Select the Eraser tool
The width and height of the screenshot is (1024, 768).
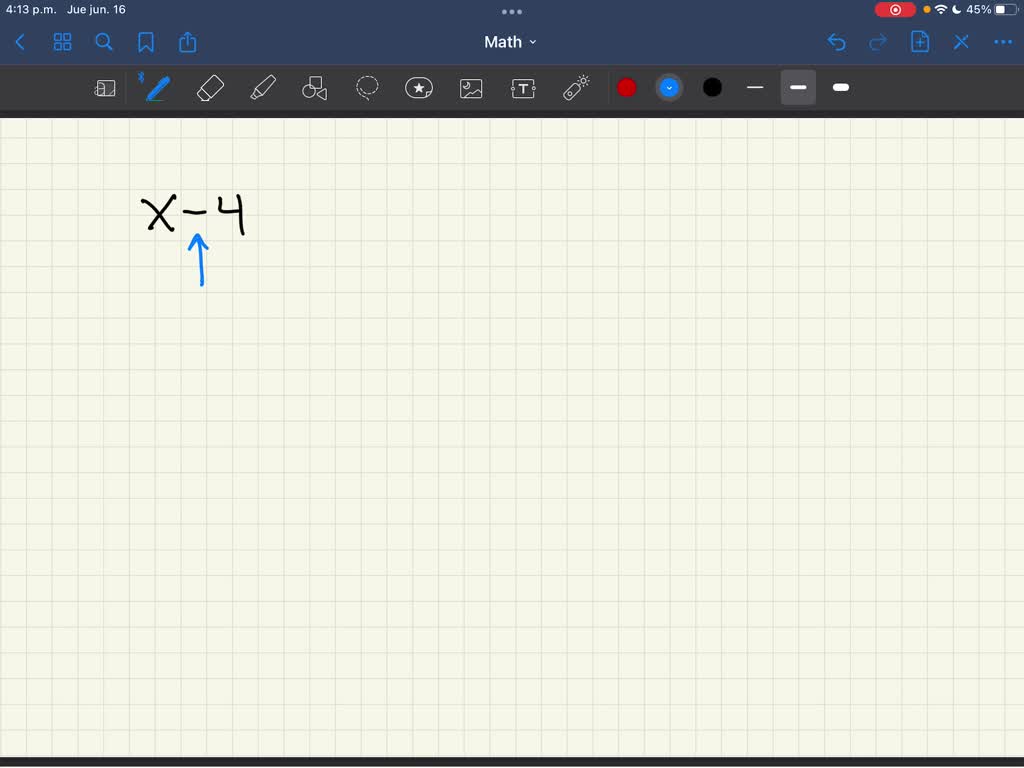pyautogui.click(x=211, y=88)
